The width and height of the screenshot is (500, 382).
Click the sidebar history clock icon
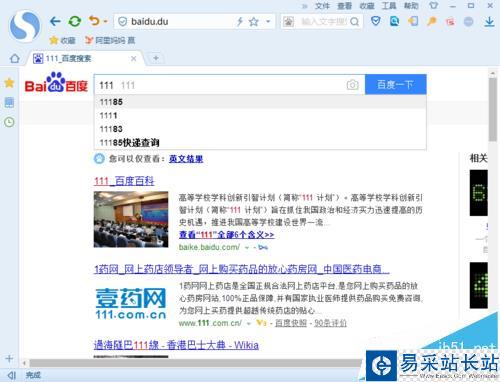(9, 122)
